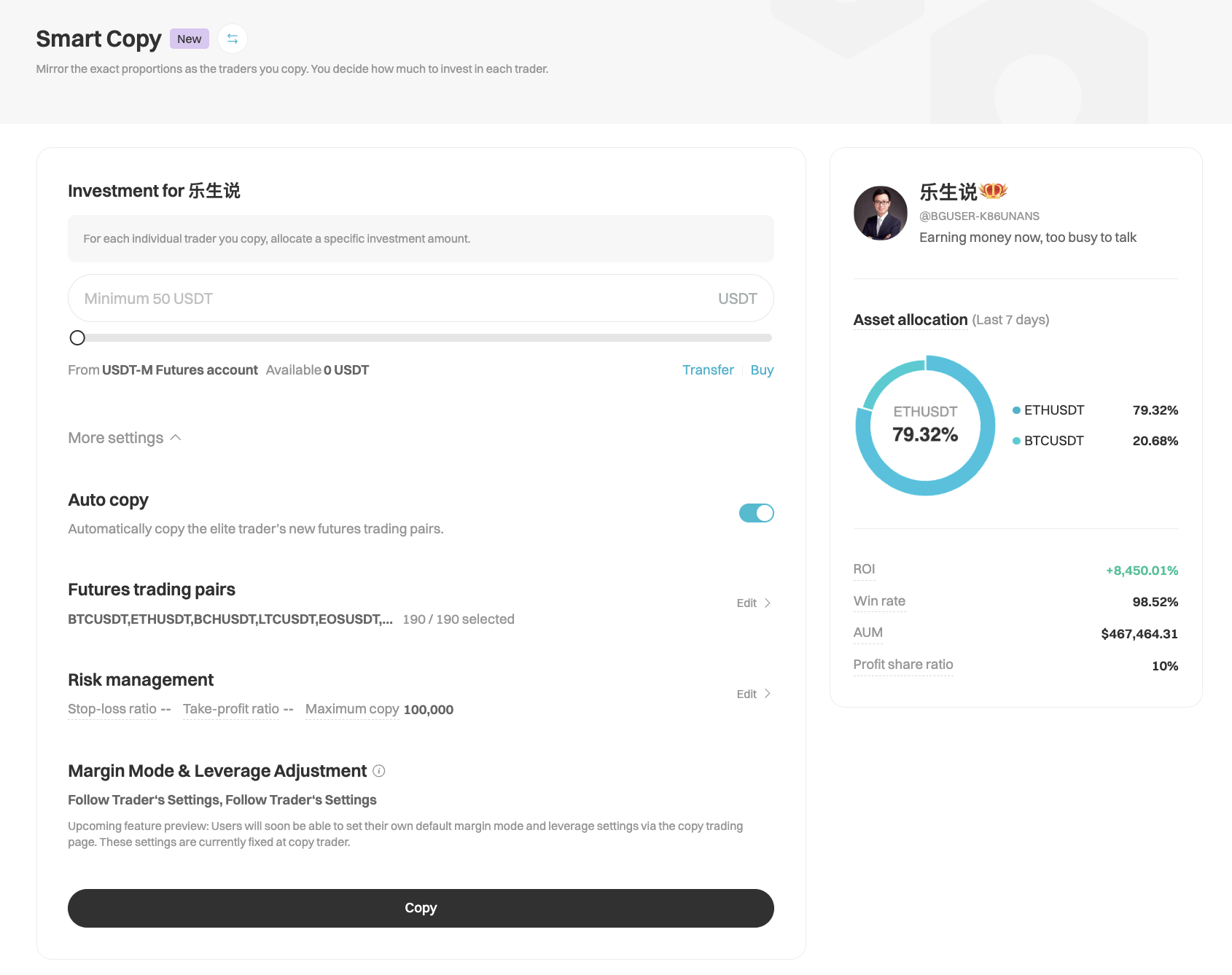Click the ETHUSDT legend dot

click(1016, 410)
